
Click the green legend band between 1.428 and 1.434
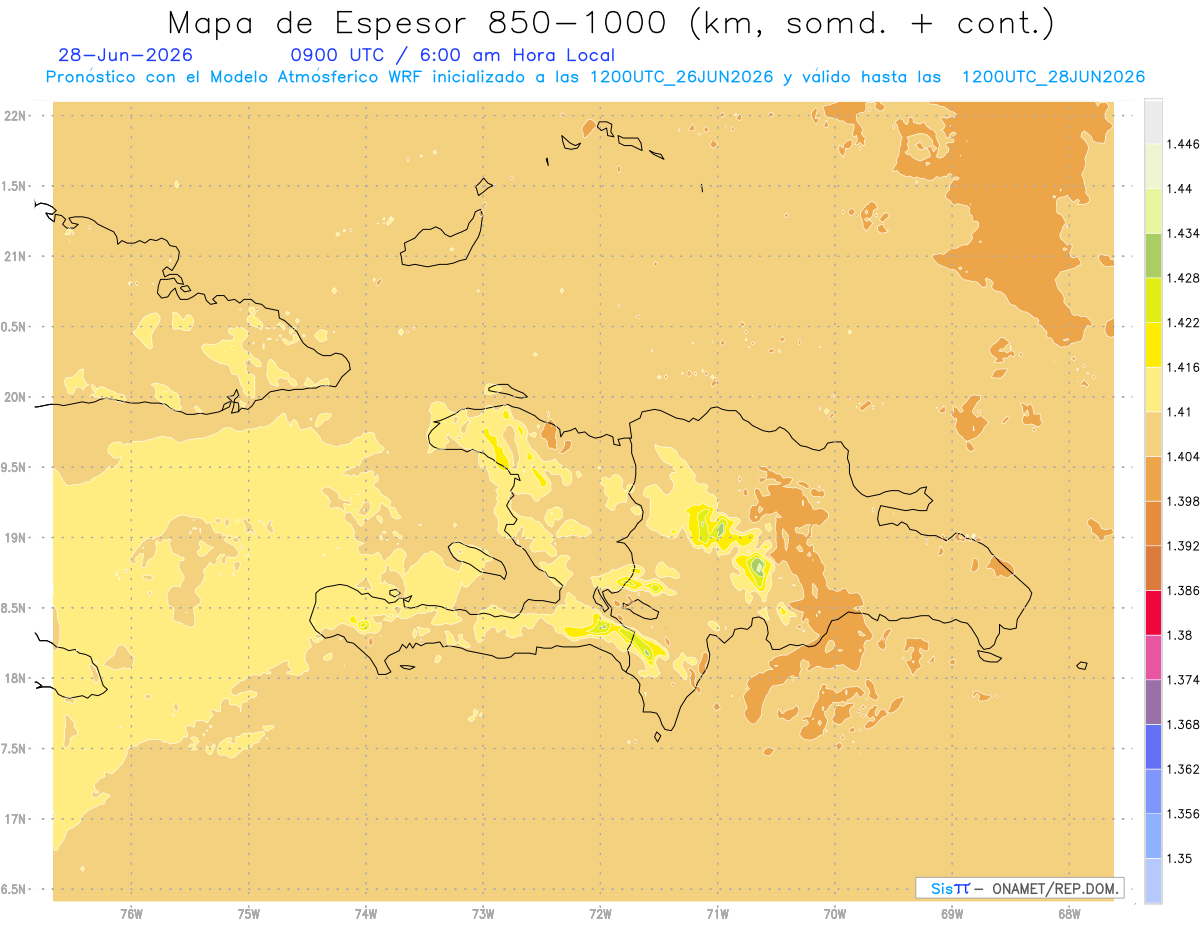tap(1153, 255)
